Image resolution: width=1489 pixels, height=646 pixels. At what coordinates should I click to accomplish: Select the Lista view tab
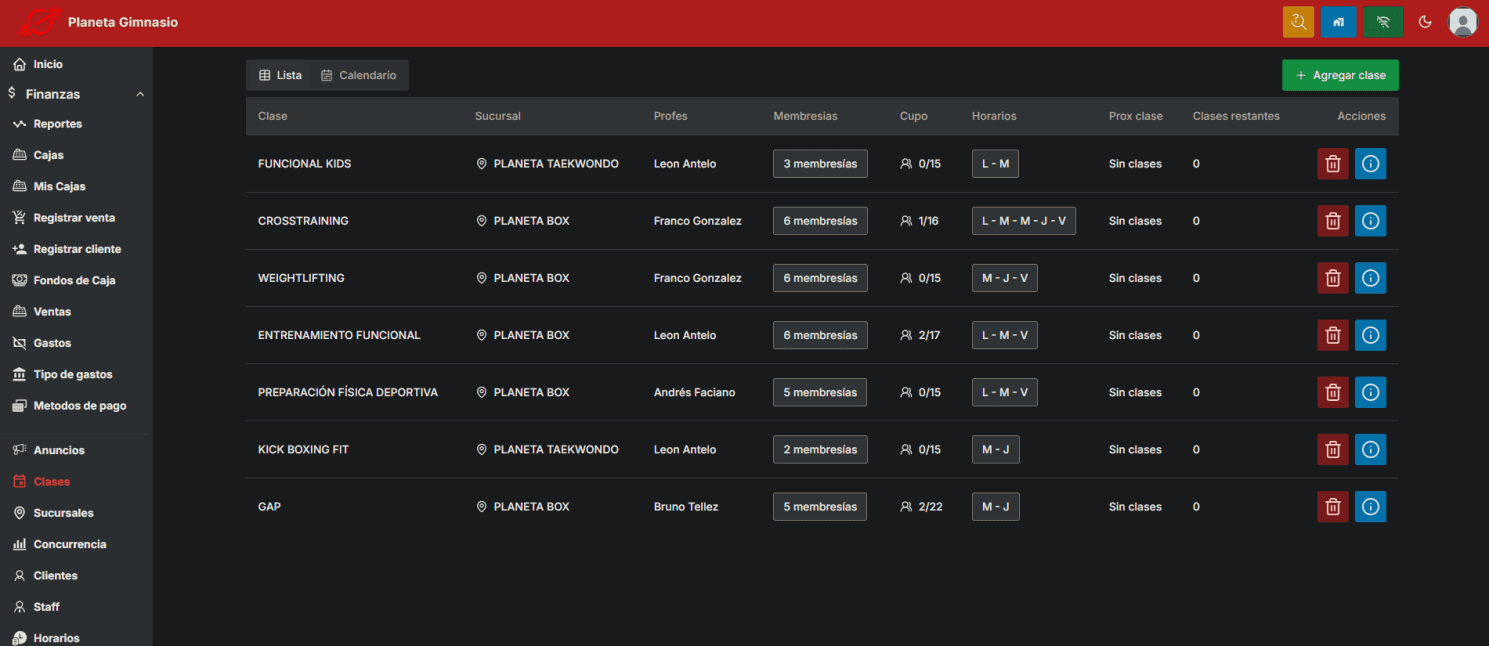280,75
